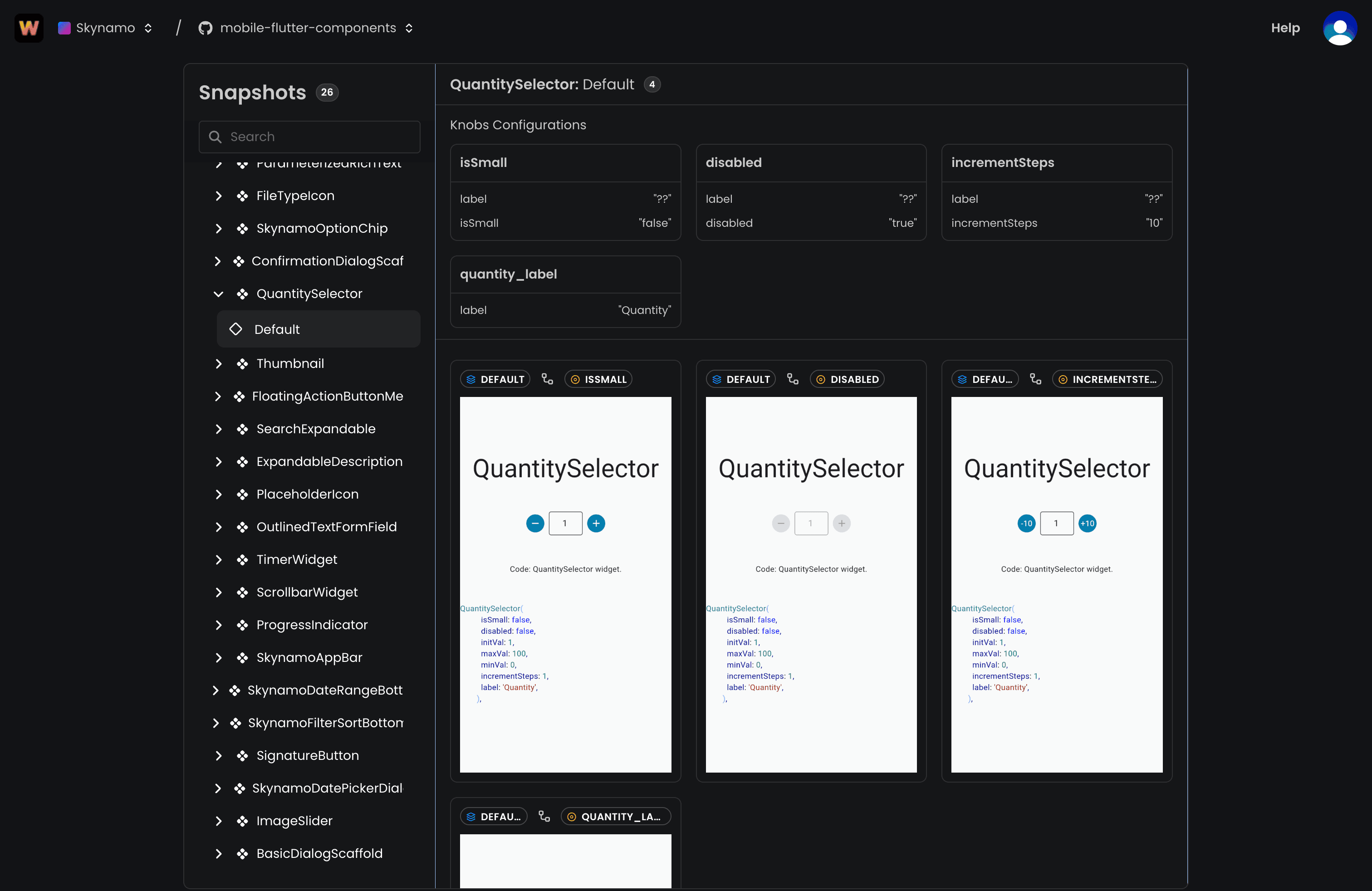Click the minus icon in the isSmall preview
The width and height of the screenshot is (1372, 891).
tap(534, 524)
